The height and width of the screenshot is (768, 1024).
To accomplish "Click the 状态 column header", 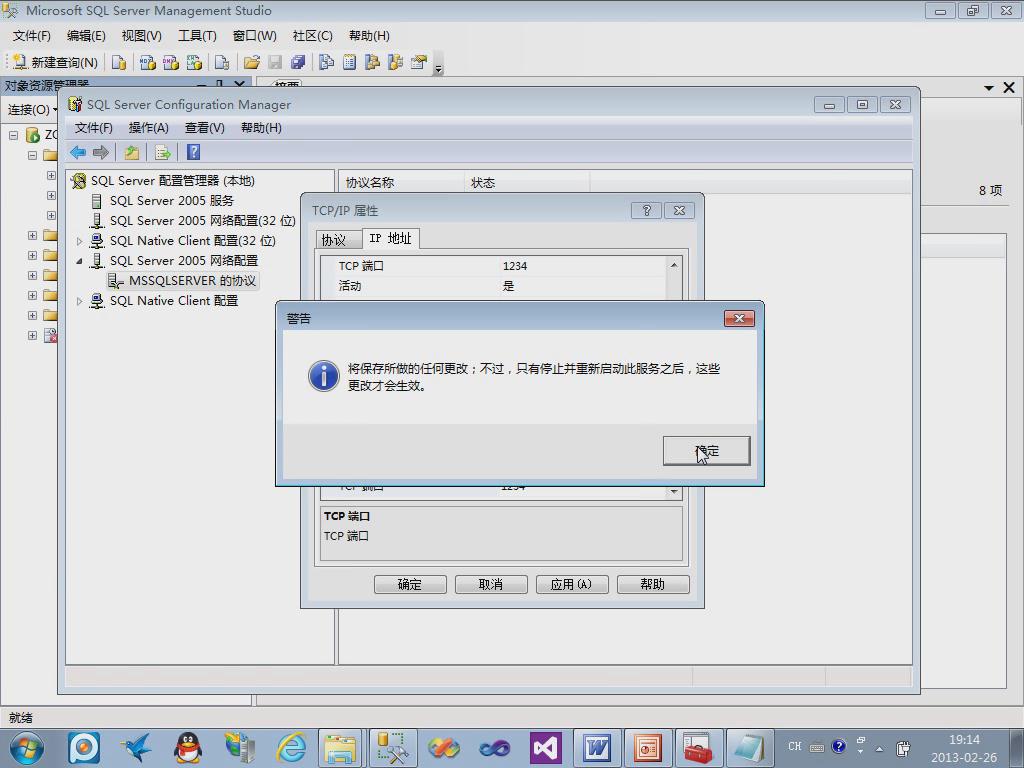I will coord(526,182).
